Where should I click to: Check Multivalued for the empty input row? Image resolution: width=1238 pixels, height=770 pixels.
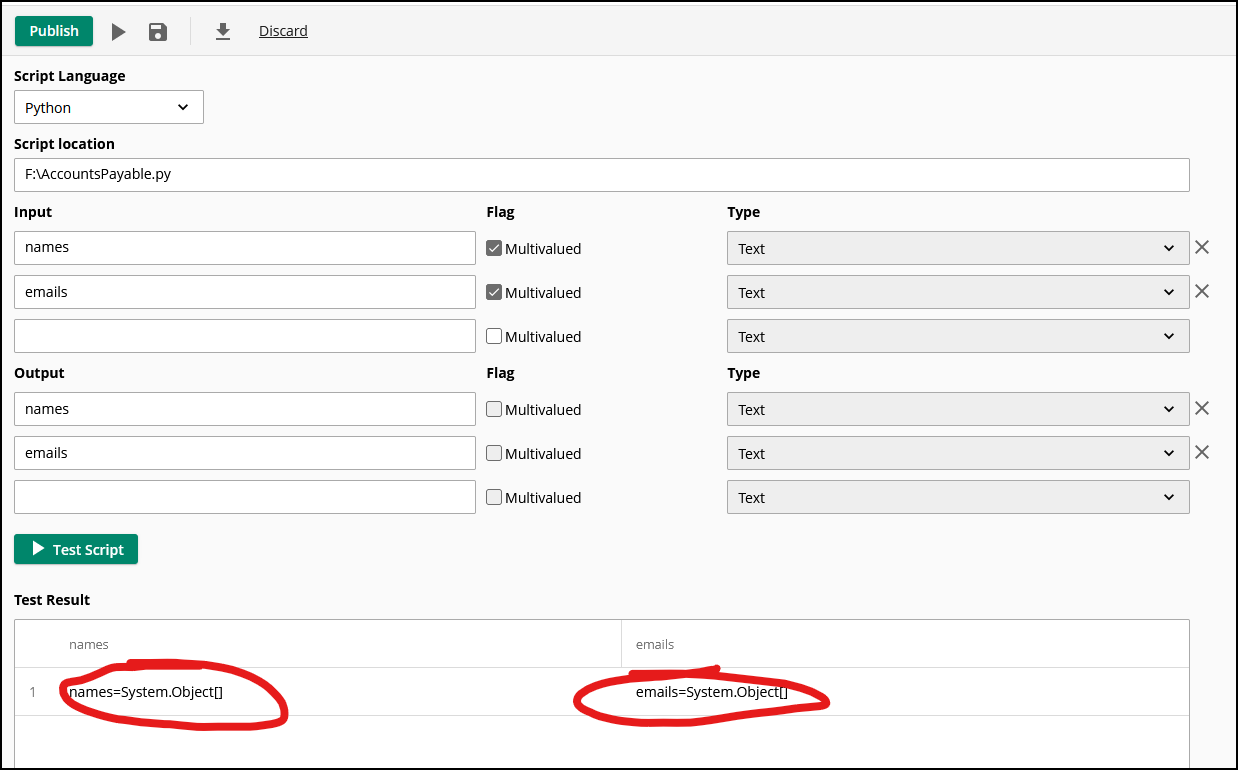pyautogui.click(x=494, y=336)
